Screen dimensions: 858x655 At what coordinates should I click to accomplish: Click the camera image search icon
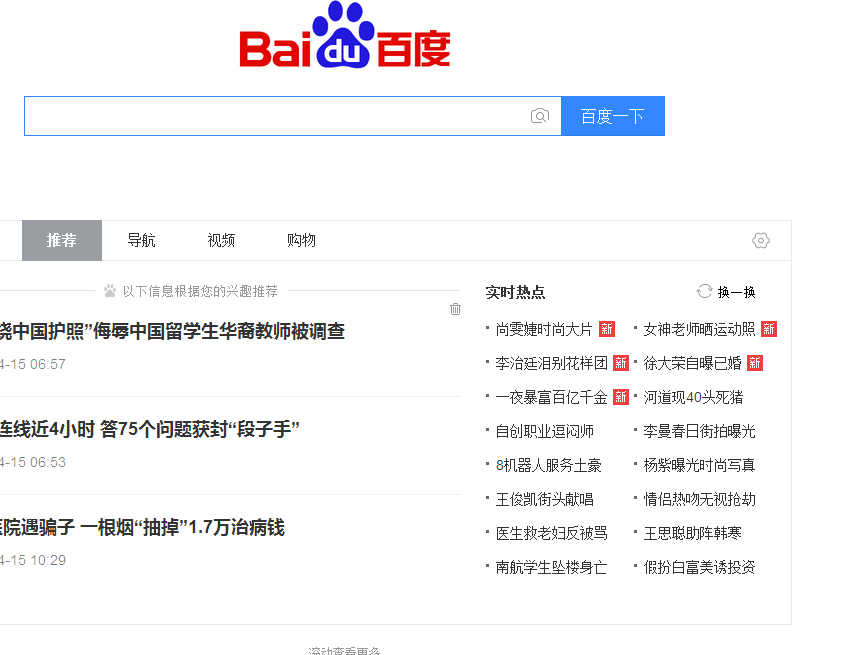point(540,115)
